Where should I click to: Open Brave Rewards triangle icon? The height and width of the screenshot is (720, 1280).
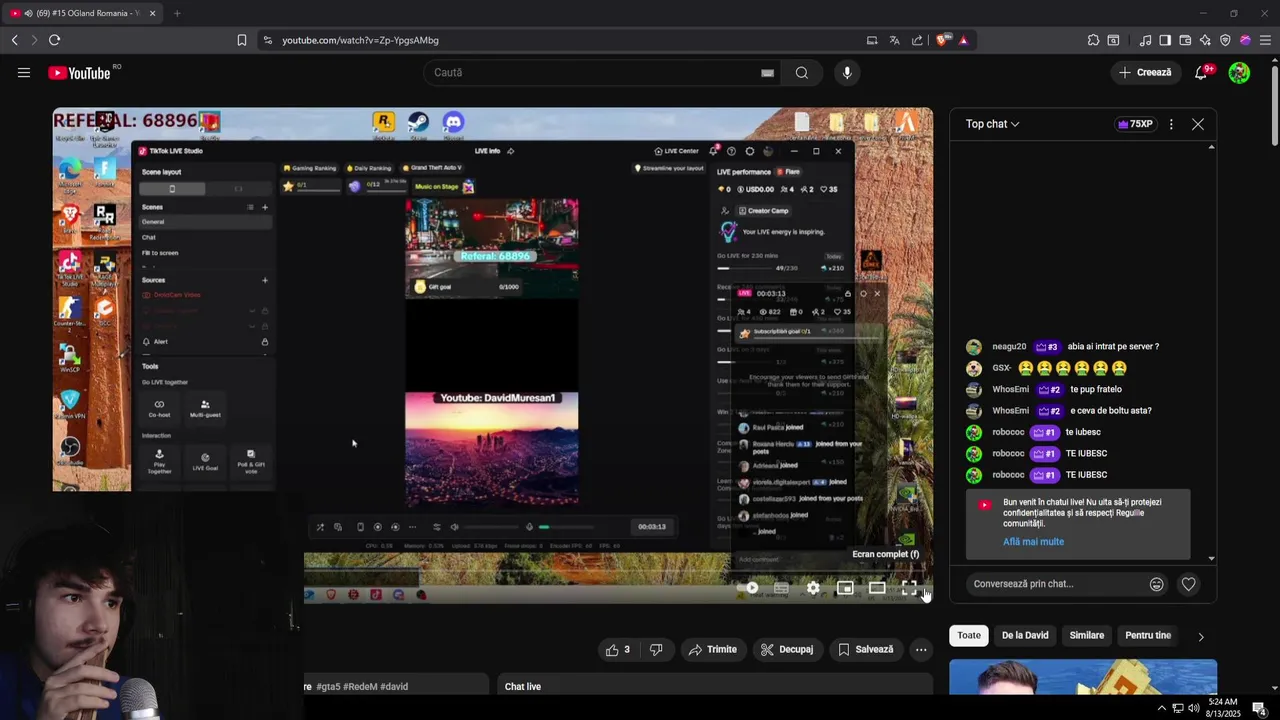[x=963, y=40]
